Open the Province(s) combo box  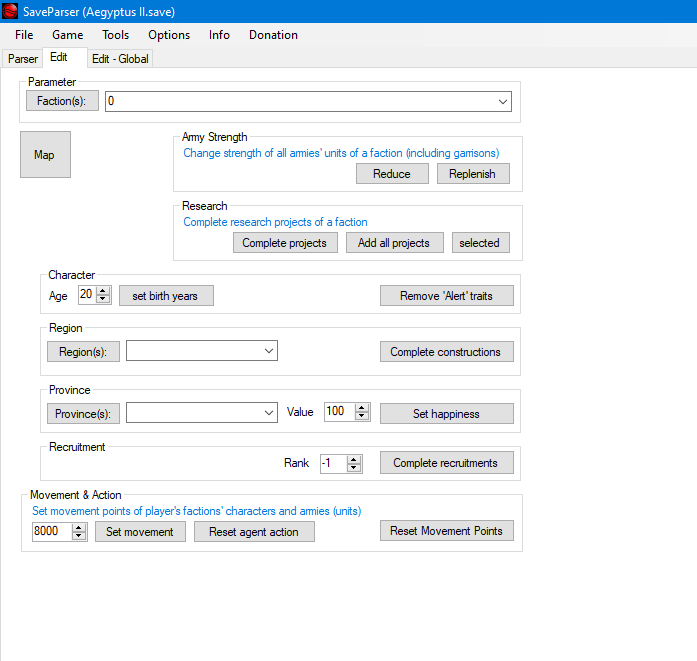pos(268,413)
